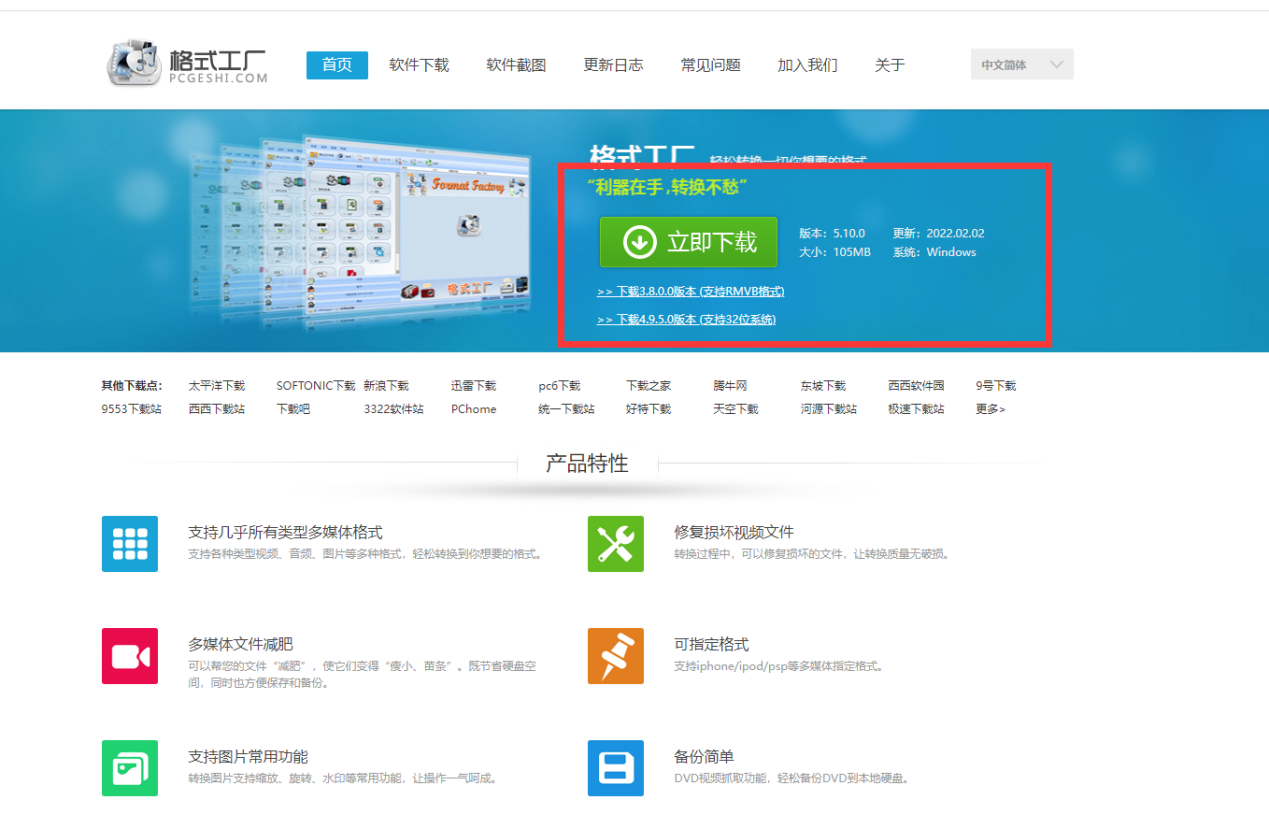Screen dimensions: 1269x814
Task: Click the blue floppy disk backup icon
Action: 616,768
